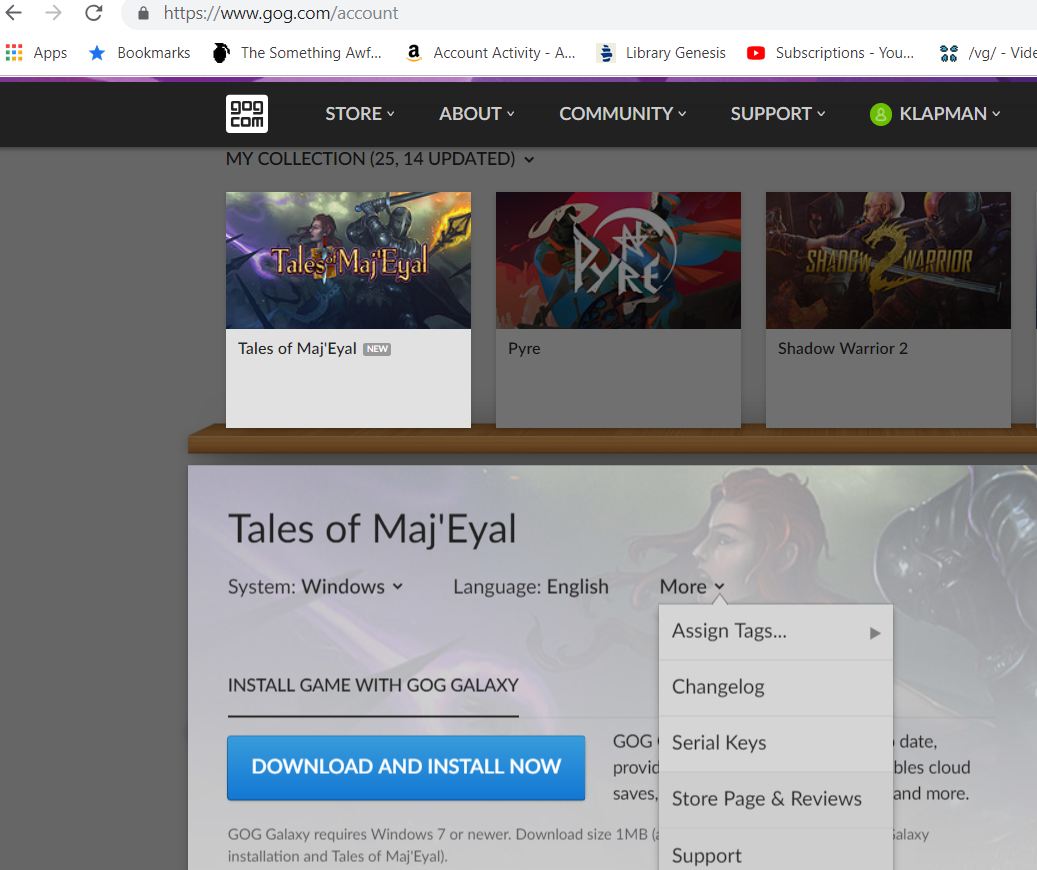Expand the ABOUT menu

pyautogui.click(x=477, y=114)
